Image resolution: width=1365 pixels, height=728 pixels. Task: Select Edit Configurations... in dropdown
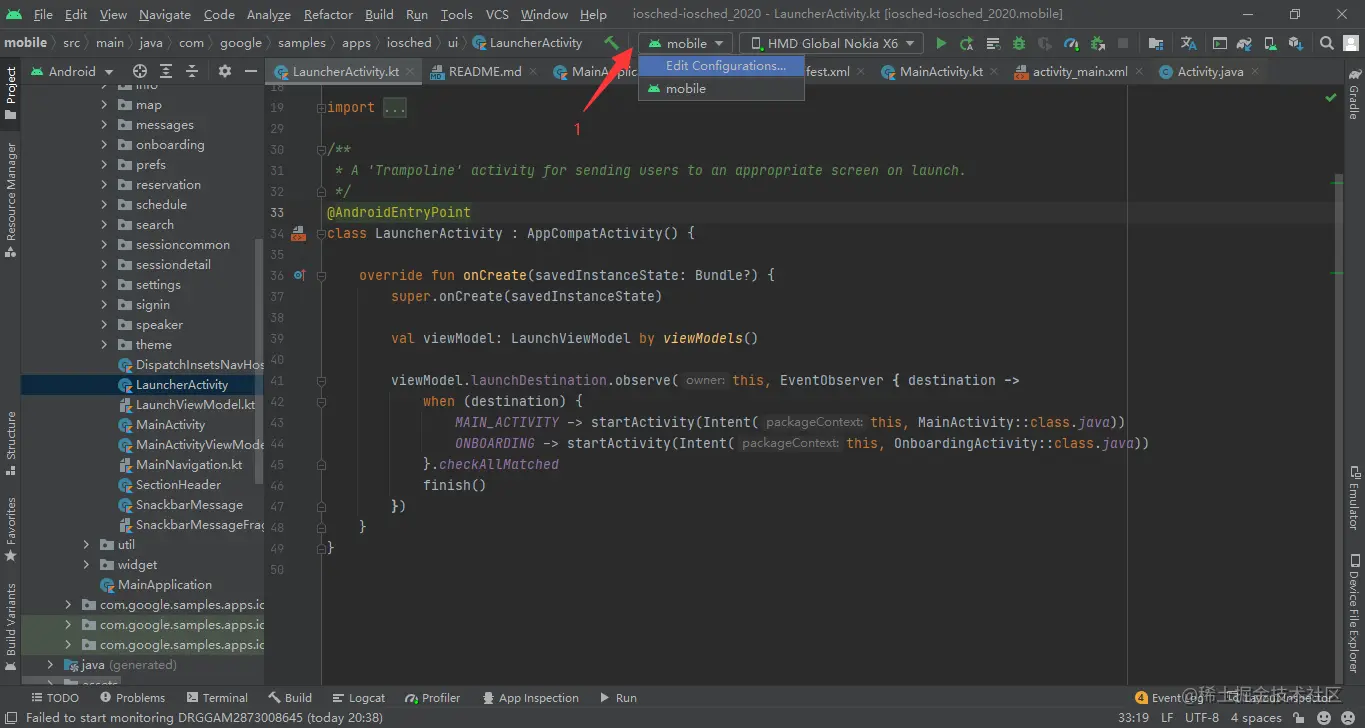(721, 66)
